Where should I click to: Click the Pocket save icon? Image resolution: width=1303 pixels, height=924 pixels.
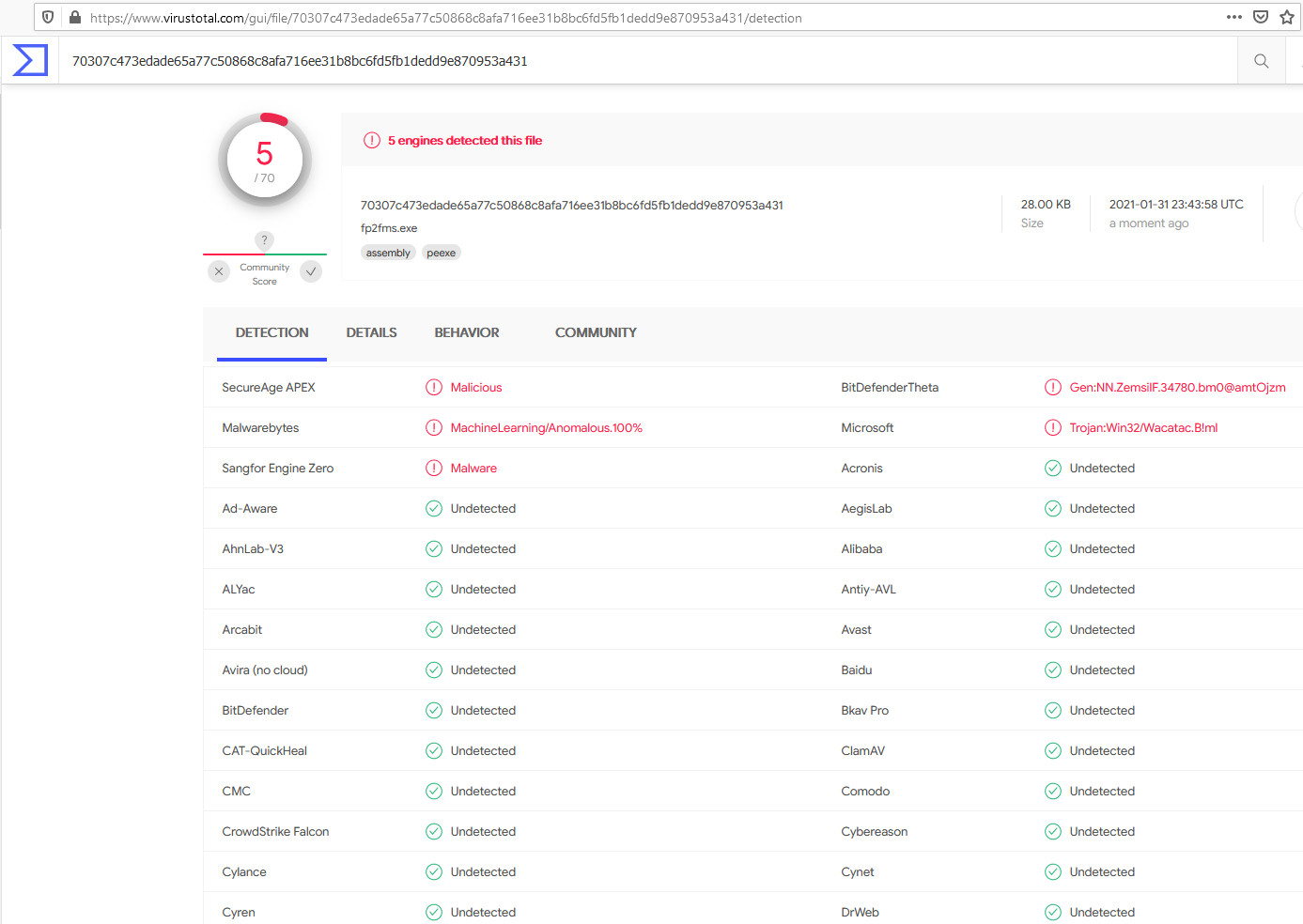point(1261,17)
